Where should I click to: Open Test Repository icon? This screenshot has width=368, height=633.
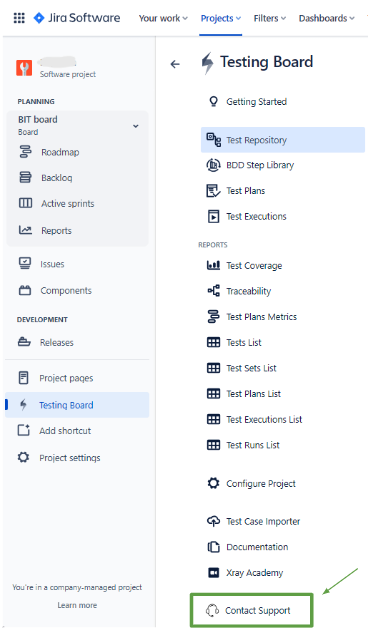[x=213, y=140]
